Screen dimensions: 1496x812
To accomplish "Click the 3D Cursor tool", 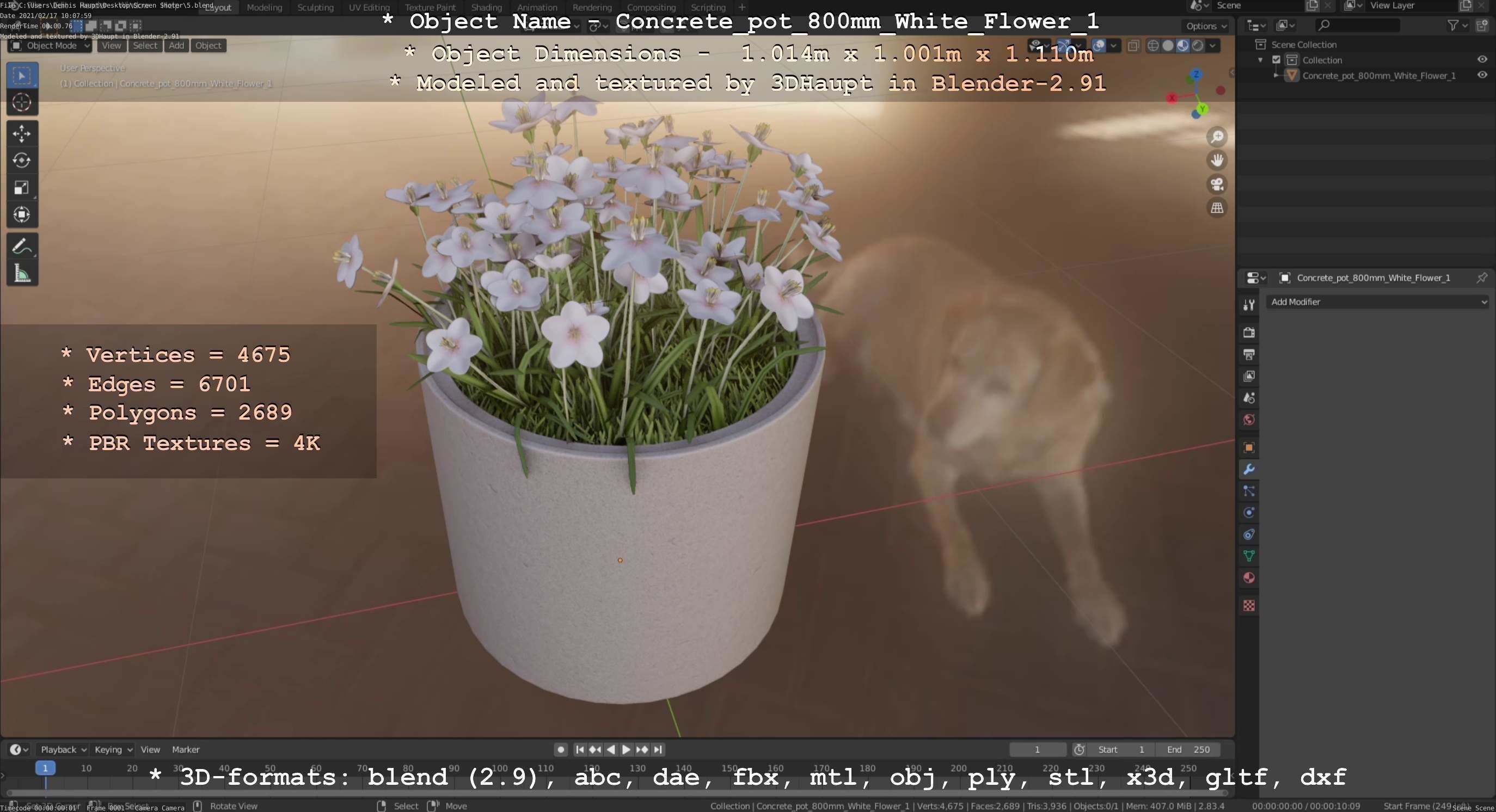I will (x=21, y=103).
